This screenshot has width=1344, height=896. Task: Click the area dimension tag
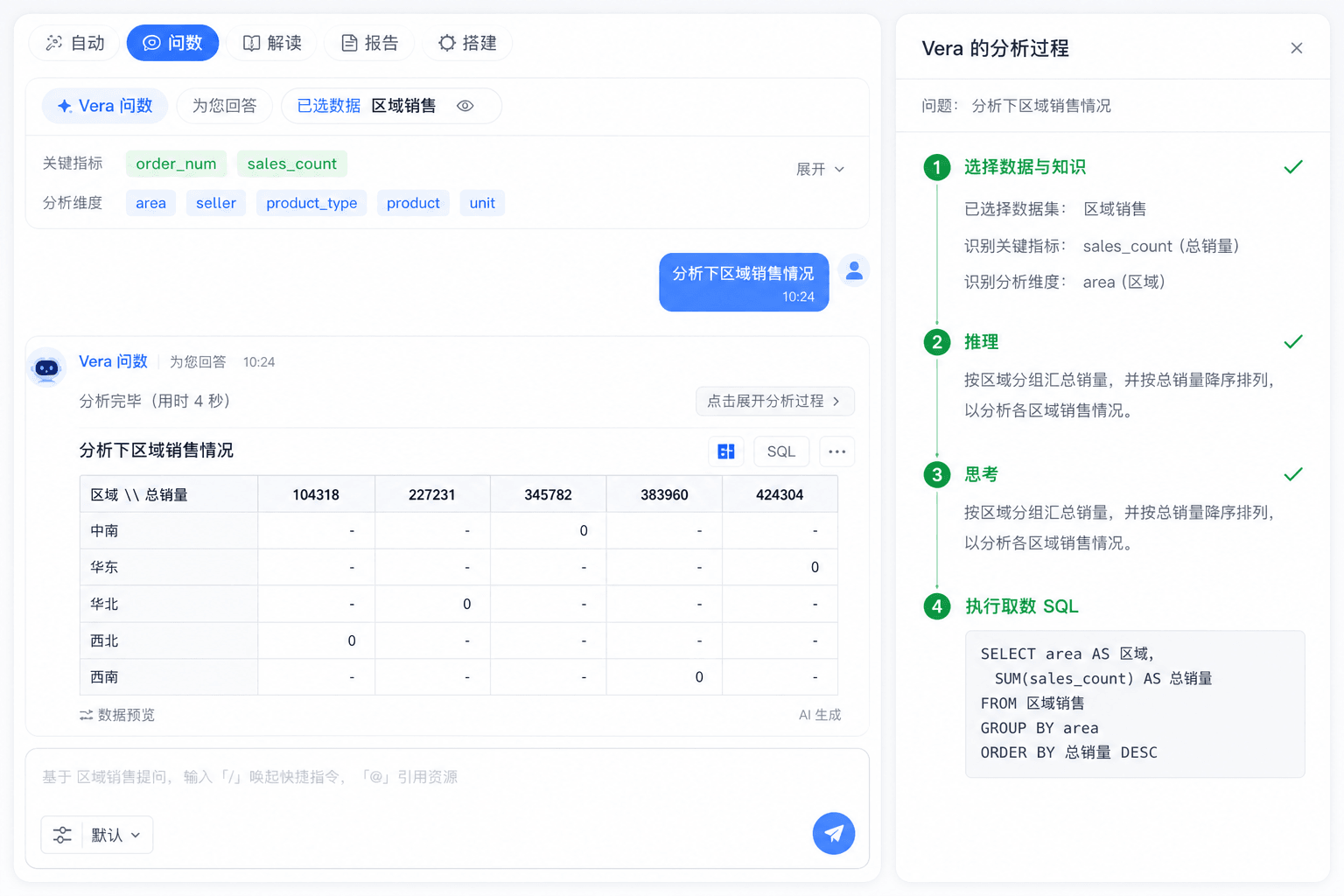[x=150, y=203]
